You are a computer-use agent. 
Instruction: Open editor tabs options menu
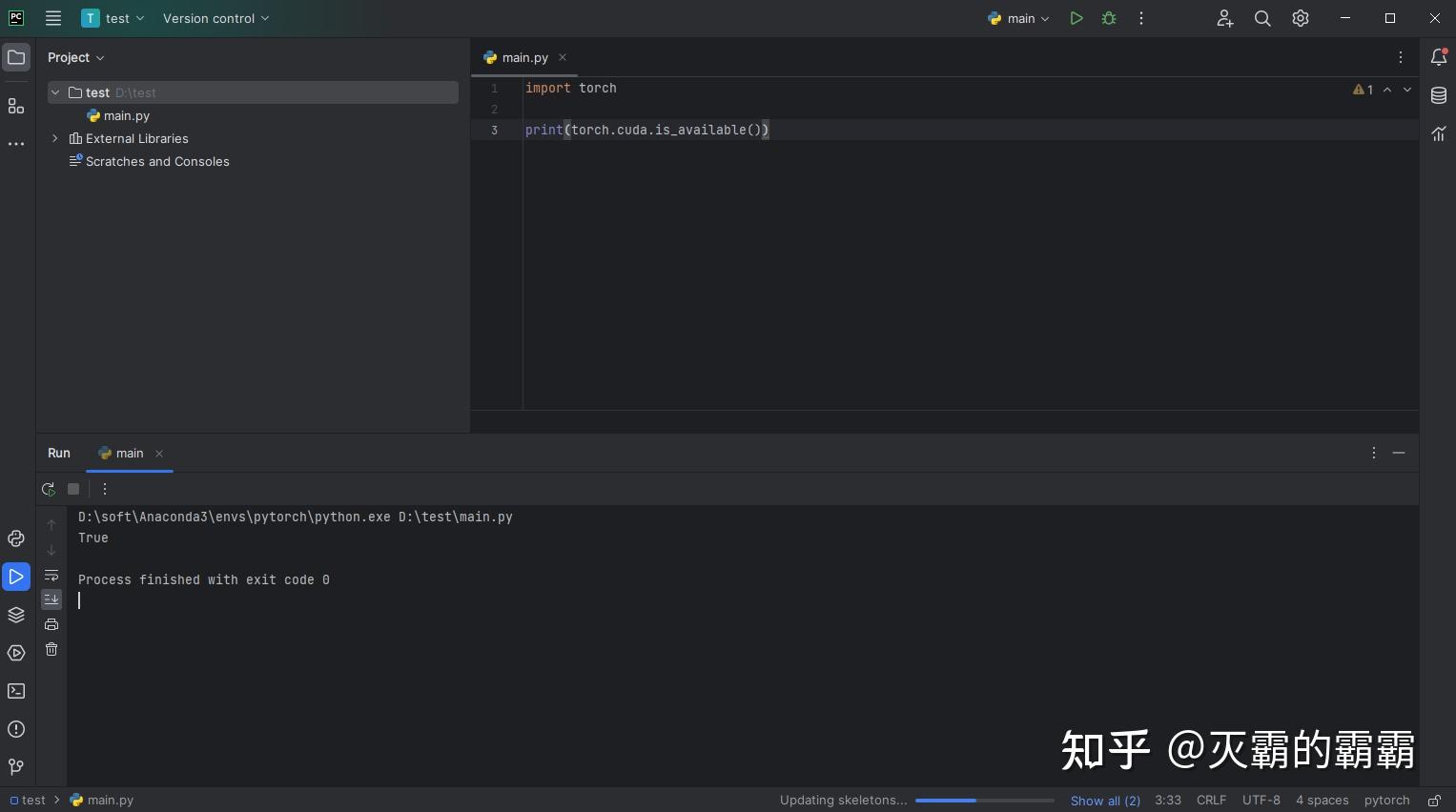pos(1401,57)
